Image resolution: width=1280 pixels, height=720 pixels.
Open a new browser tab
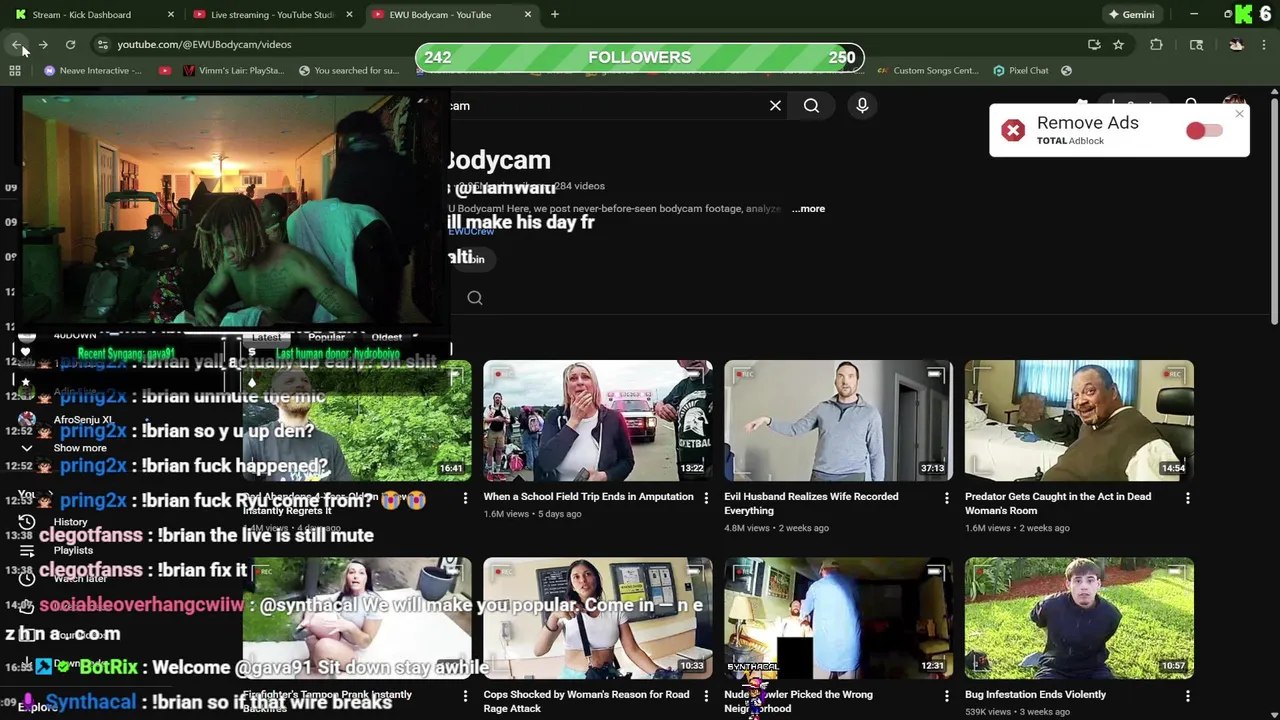pos(555,14)
